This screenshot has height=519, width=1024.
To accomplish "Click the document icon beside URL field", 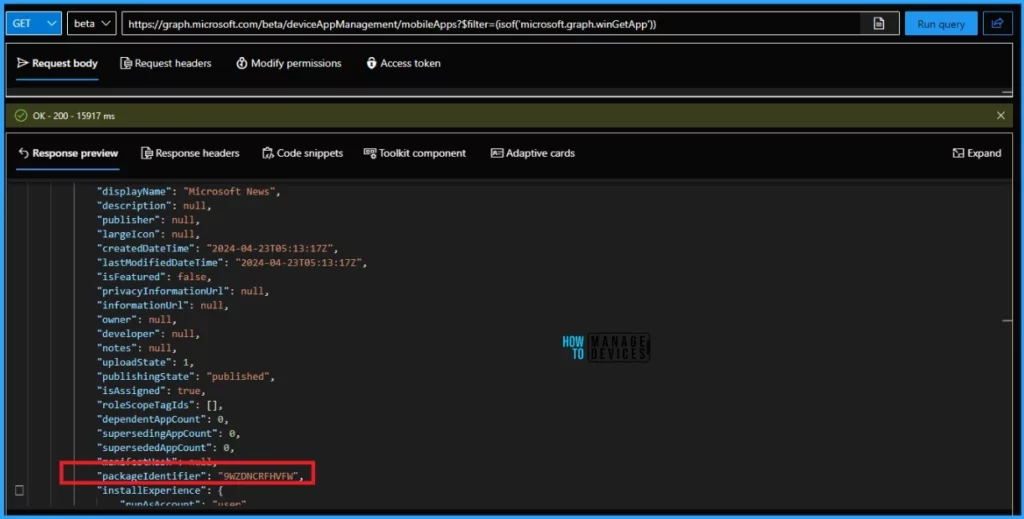I will point(879,24).
